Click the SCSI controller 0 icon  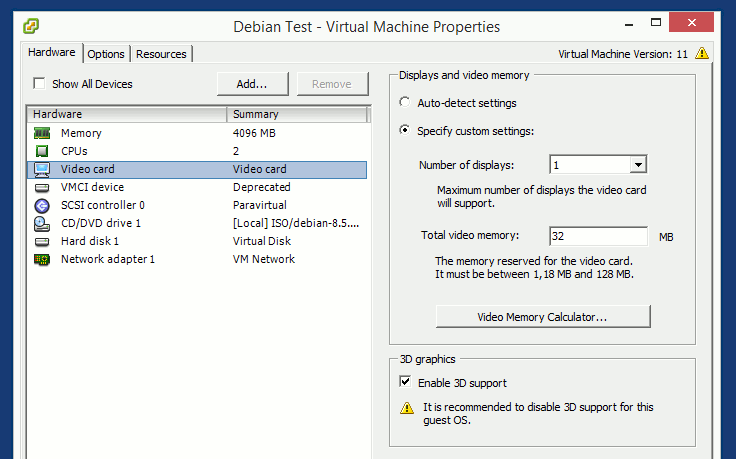42,206
